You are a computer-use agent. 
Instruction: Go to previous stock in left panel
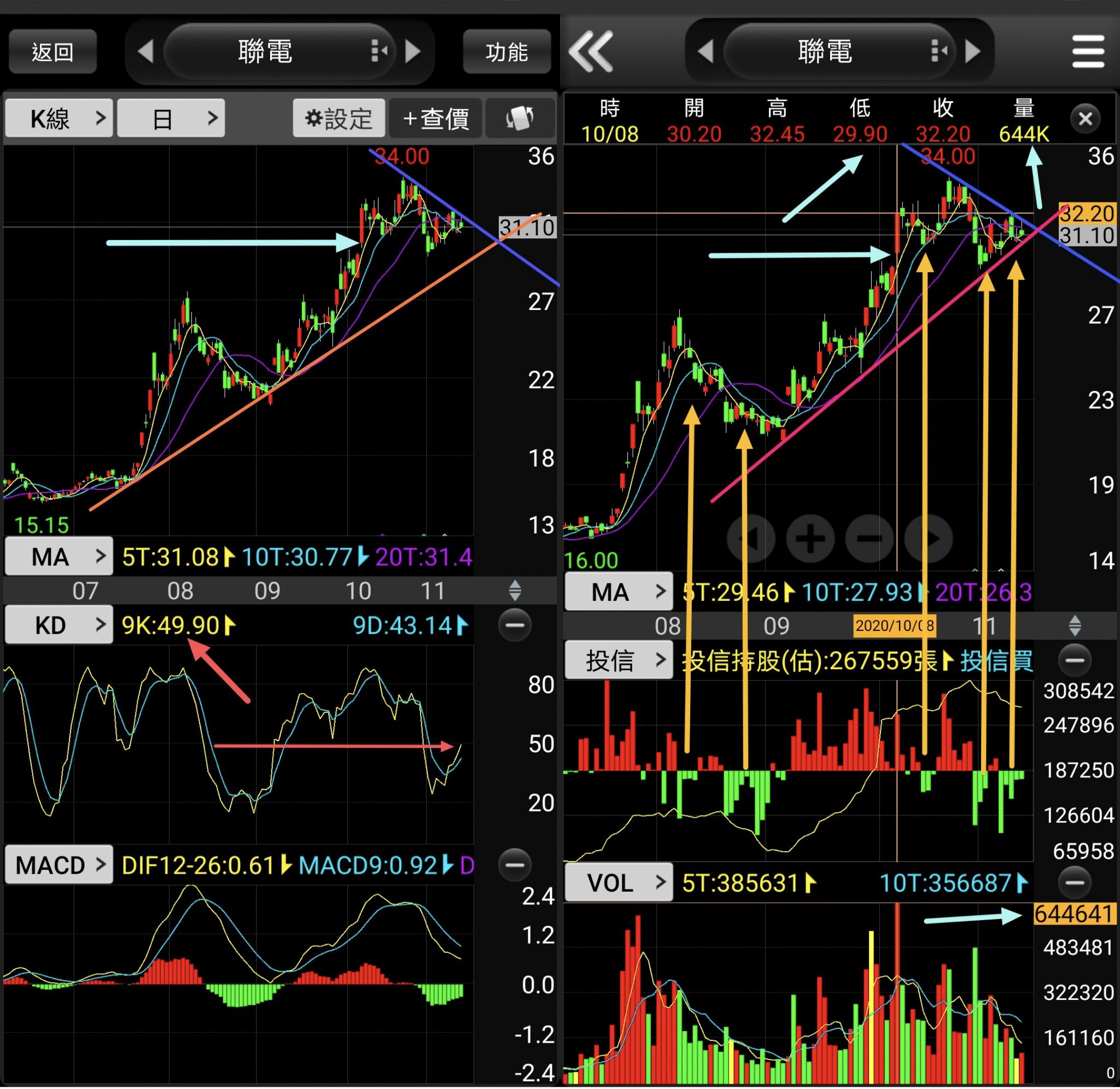146,51
